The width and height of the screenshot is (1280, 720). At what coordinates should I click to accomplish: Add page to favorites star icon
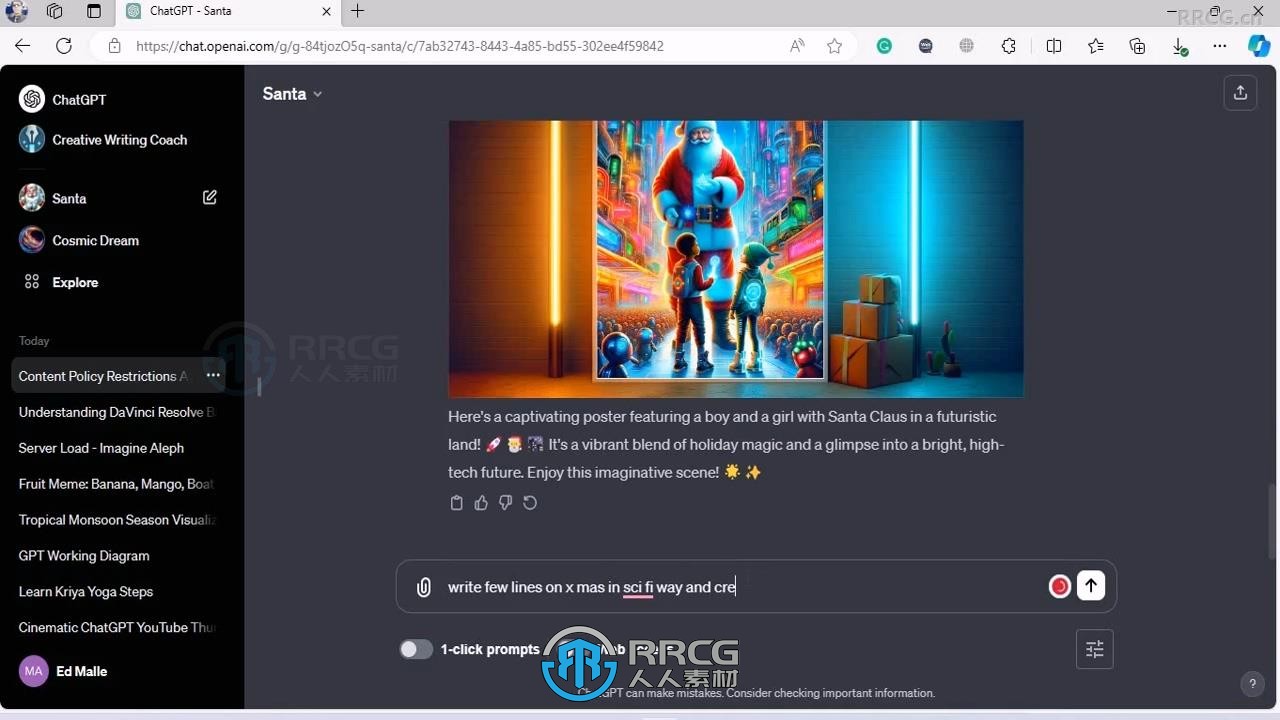click(x=835, y=46)
